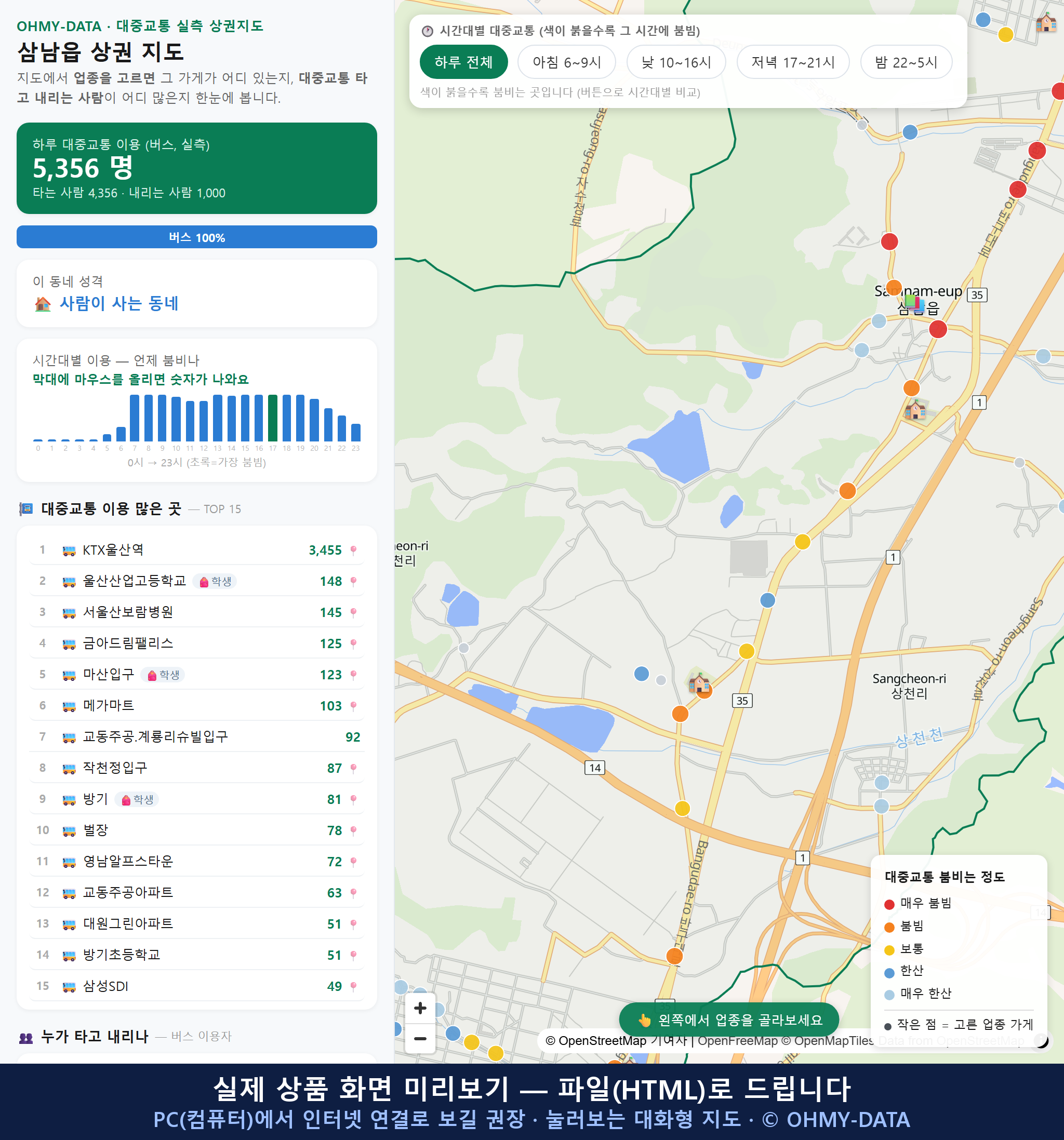Click the pin icon for 벌장
This screenshot has height=1140, width=1064.
point(353,830)
